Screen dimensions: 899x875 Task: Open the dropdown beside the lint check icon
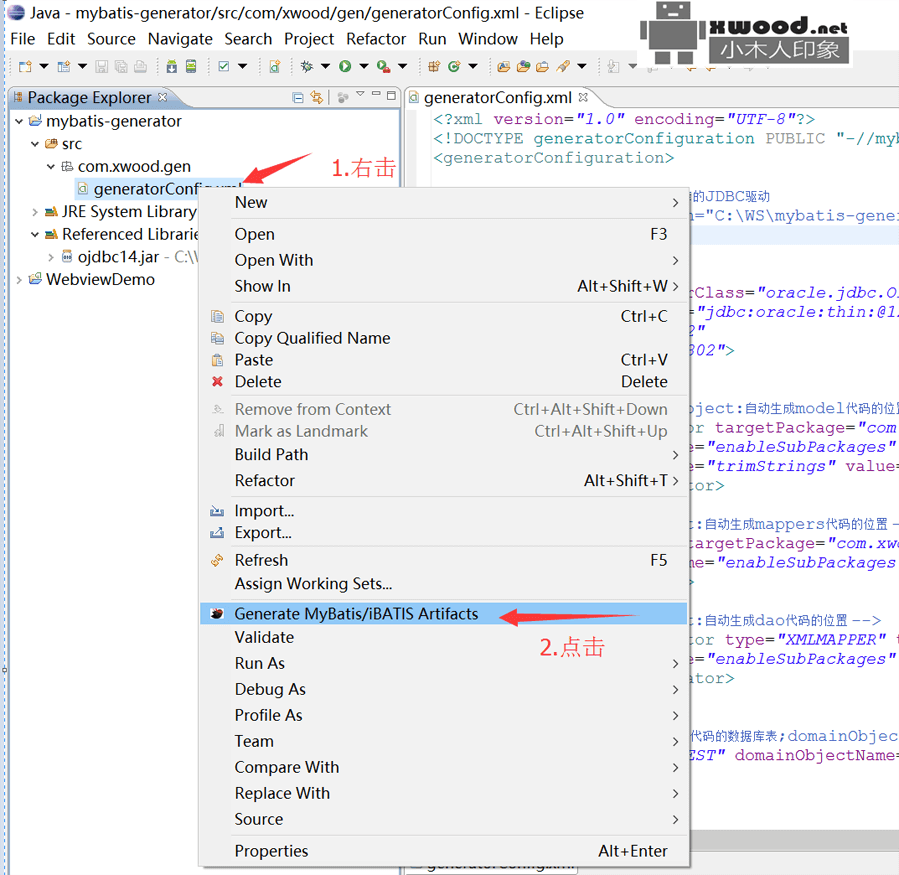243,67
